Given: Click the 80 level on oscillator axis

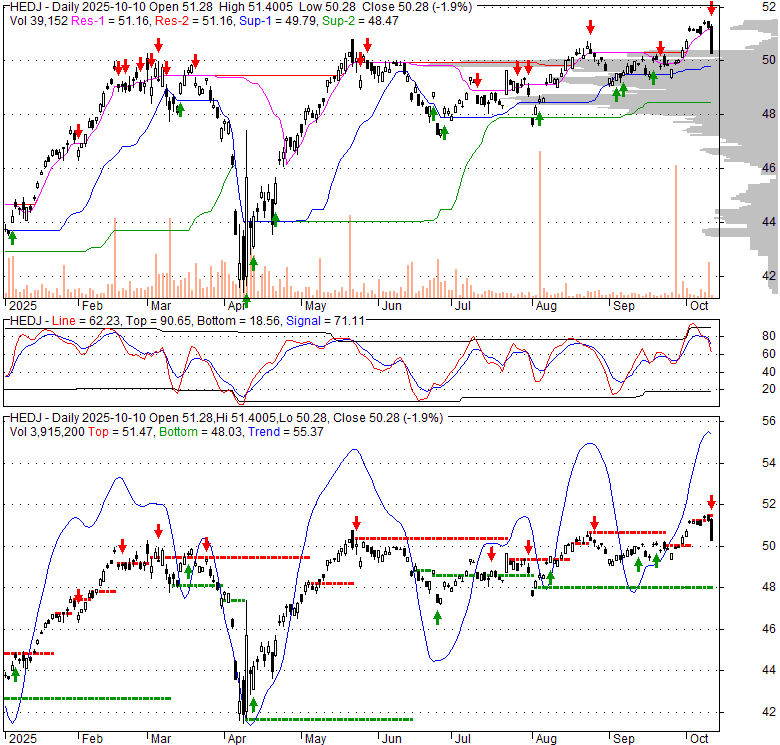Looking at the screenshot, I should pyautogui.click(x=769, y=336).
